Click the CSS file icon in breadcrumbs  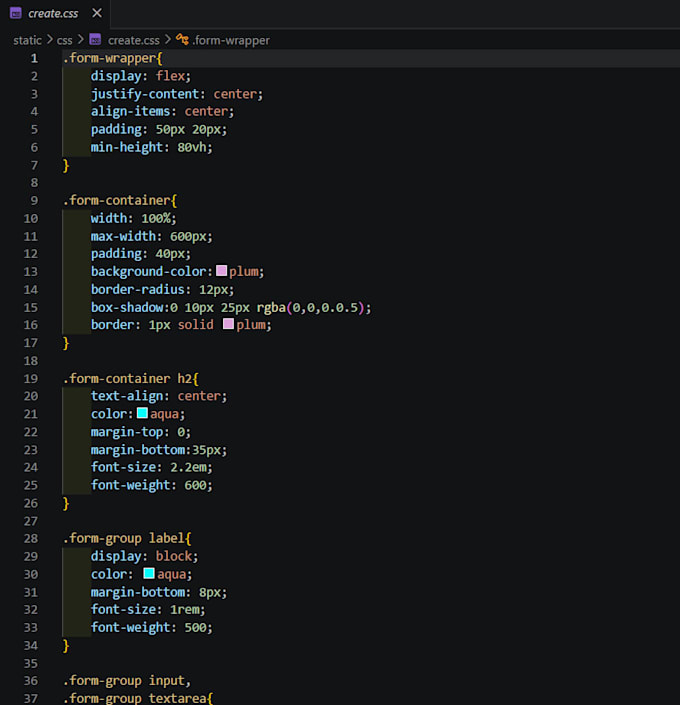click(95, 40)
